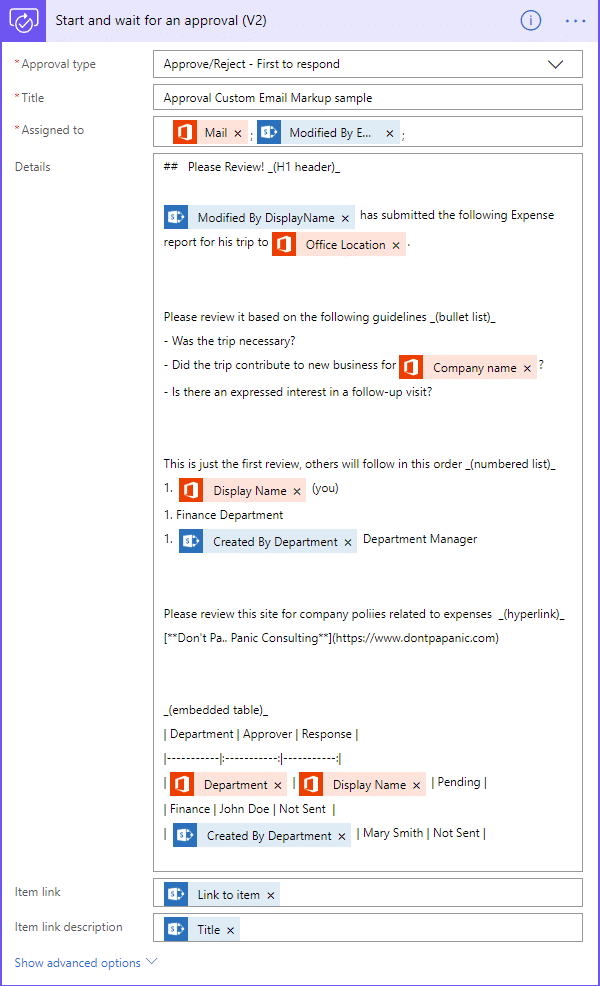Remove Created By Department token before Mary Smith
This screenshot has width=600, height=986.
[342, 836]
